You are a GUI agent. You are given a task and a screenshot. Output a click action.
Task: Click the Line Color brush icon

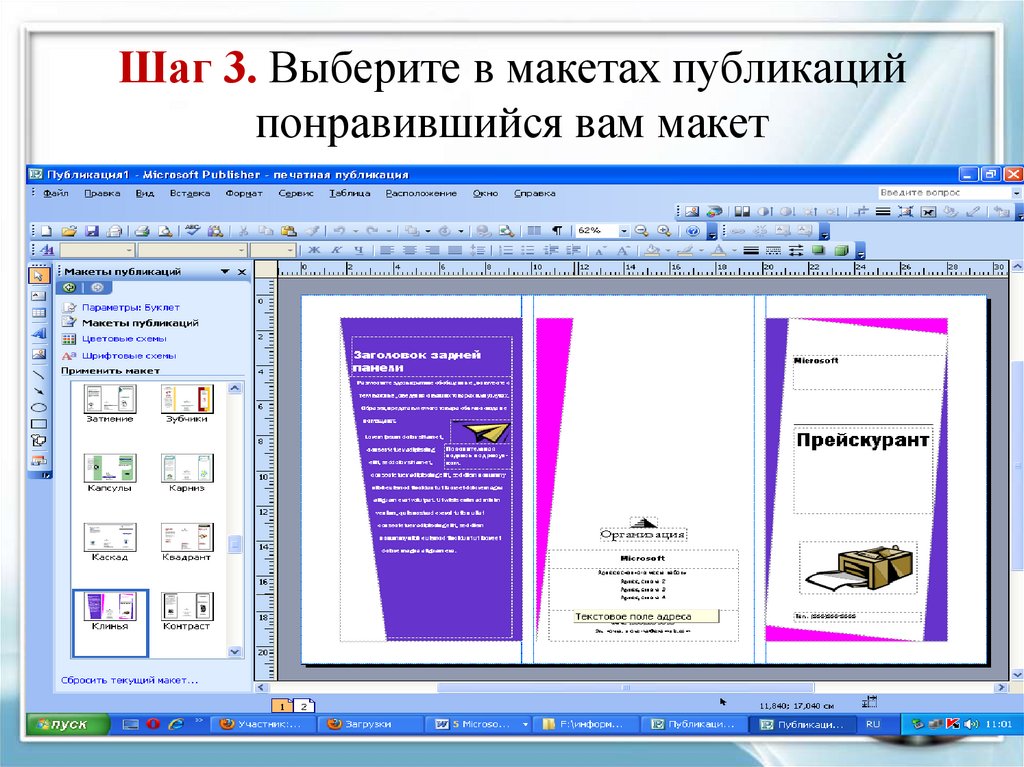coord(686,250)
